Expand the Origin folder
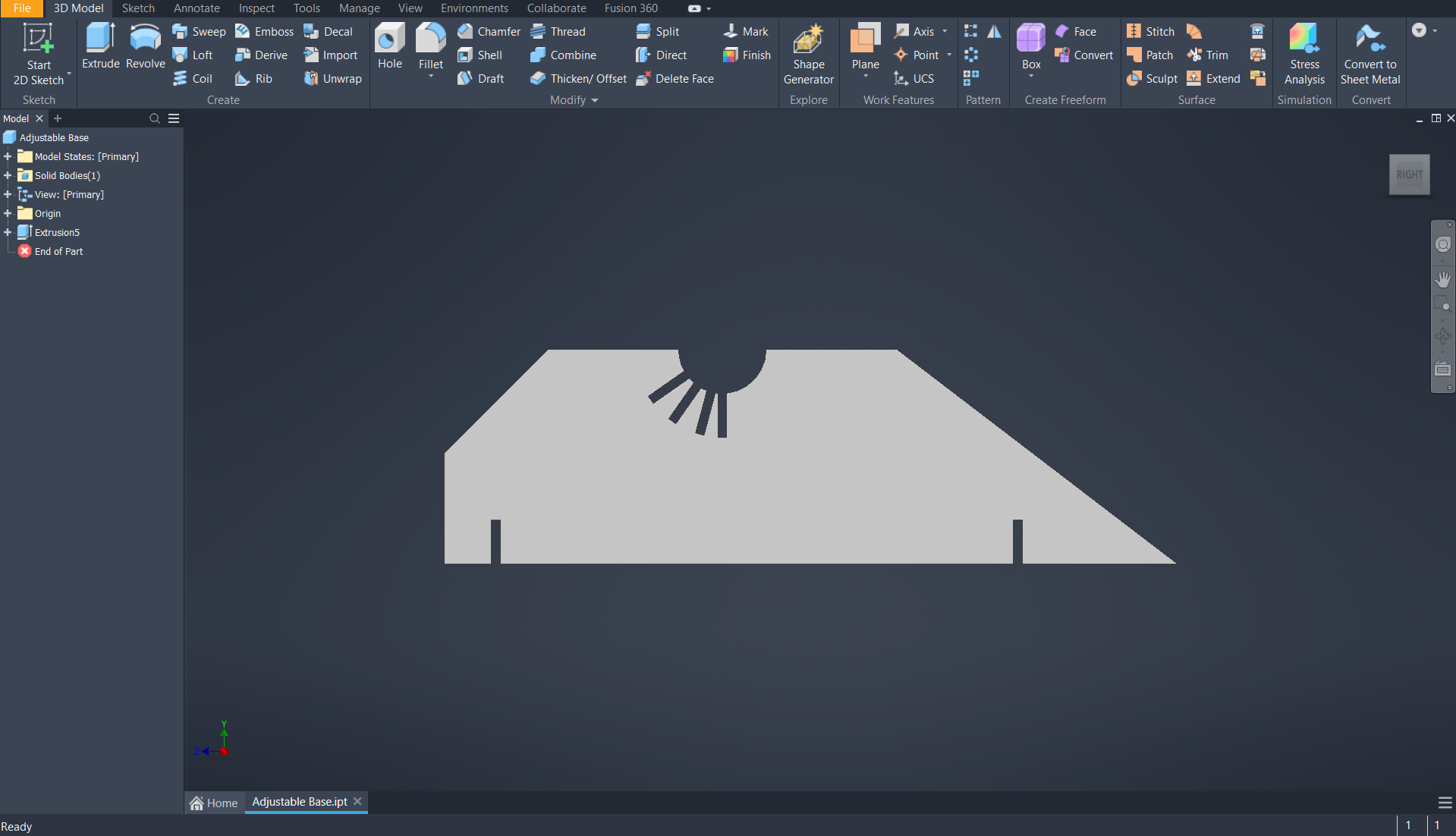The width and height of the screenshot is (1456, 836). [8, 213]
